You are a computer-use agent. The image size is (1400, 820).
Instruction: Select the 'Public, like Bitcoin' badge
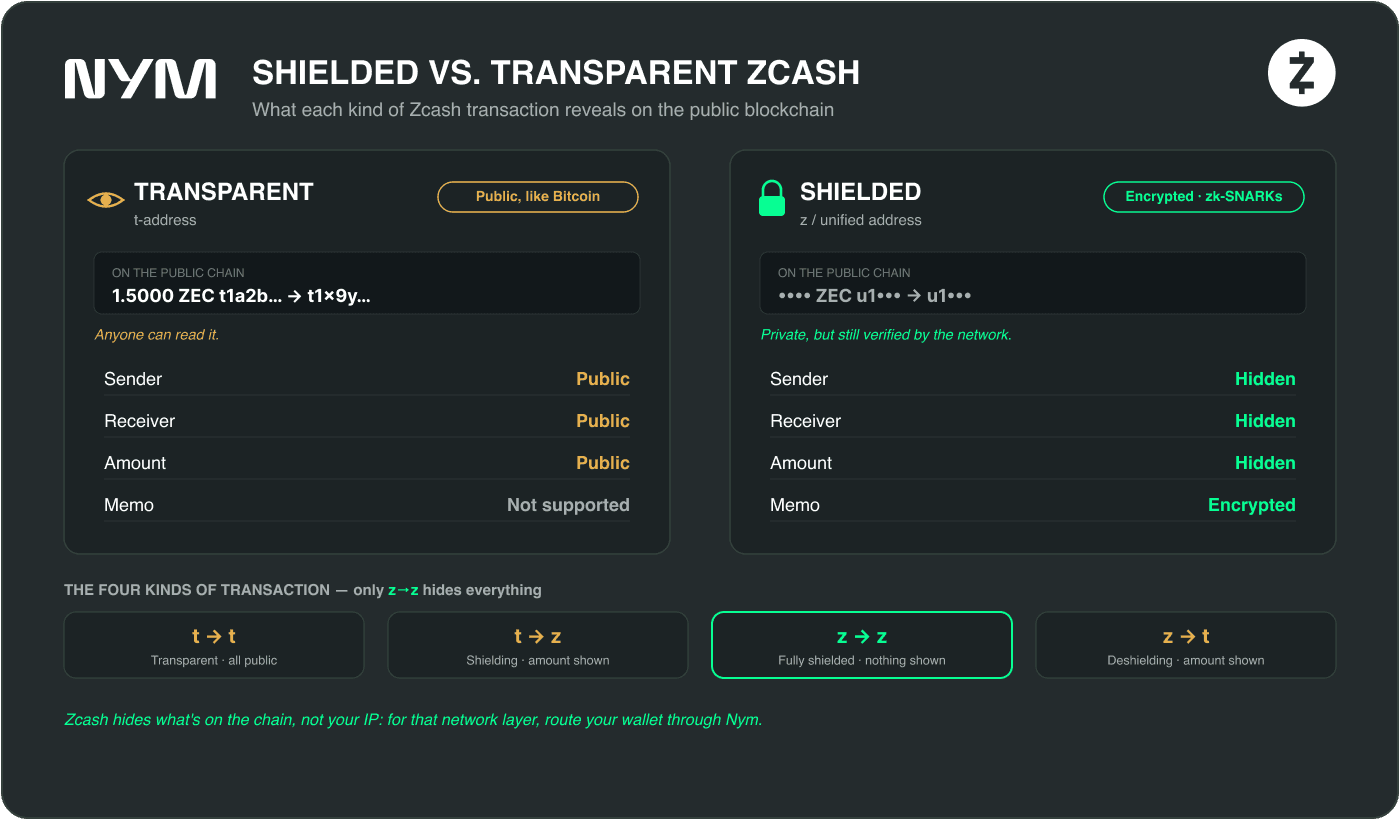pos(538,197)
